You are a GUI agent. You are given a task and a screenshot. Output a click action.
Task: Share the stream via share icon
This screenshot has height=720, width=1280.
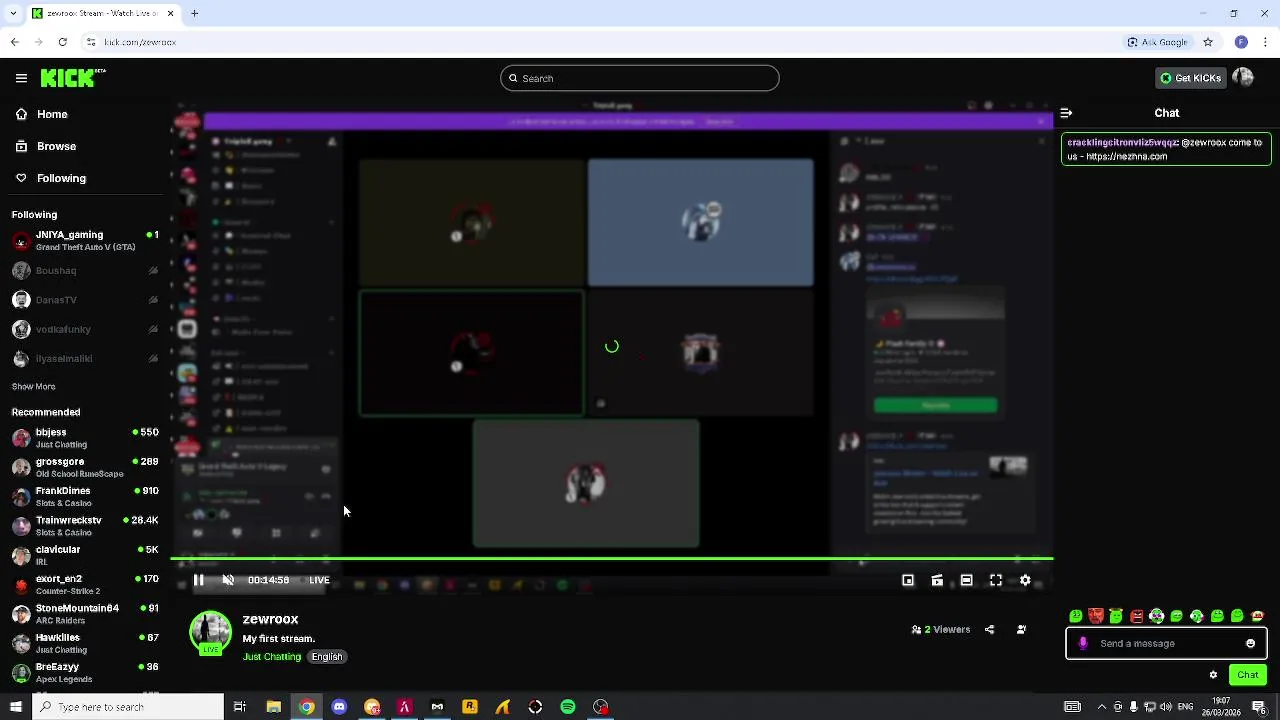pyautogui.click(x=990, y=630)
